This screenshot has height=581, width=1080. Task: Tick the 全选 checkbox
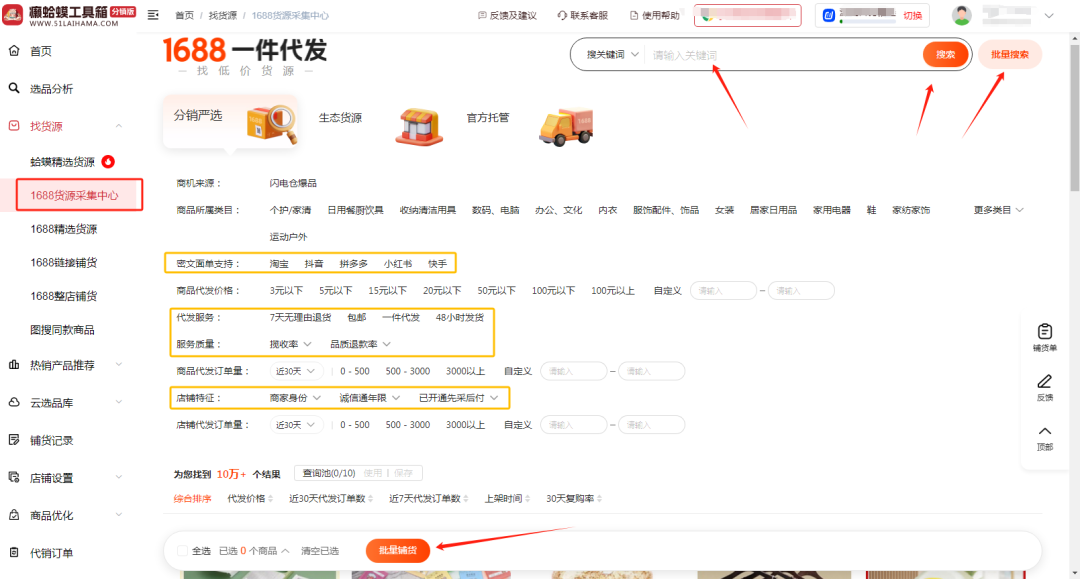(182, 551)
